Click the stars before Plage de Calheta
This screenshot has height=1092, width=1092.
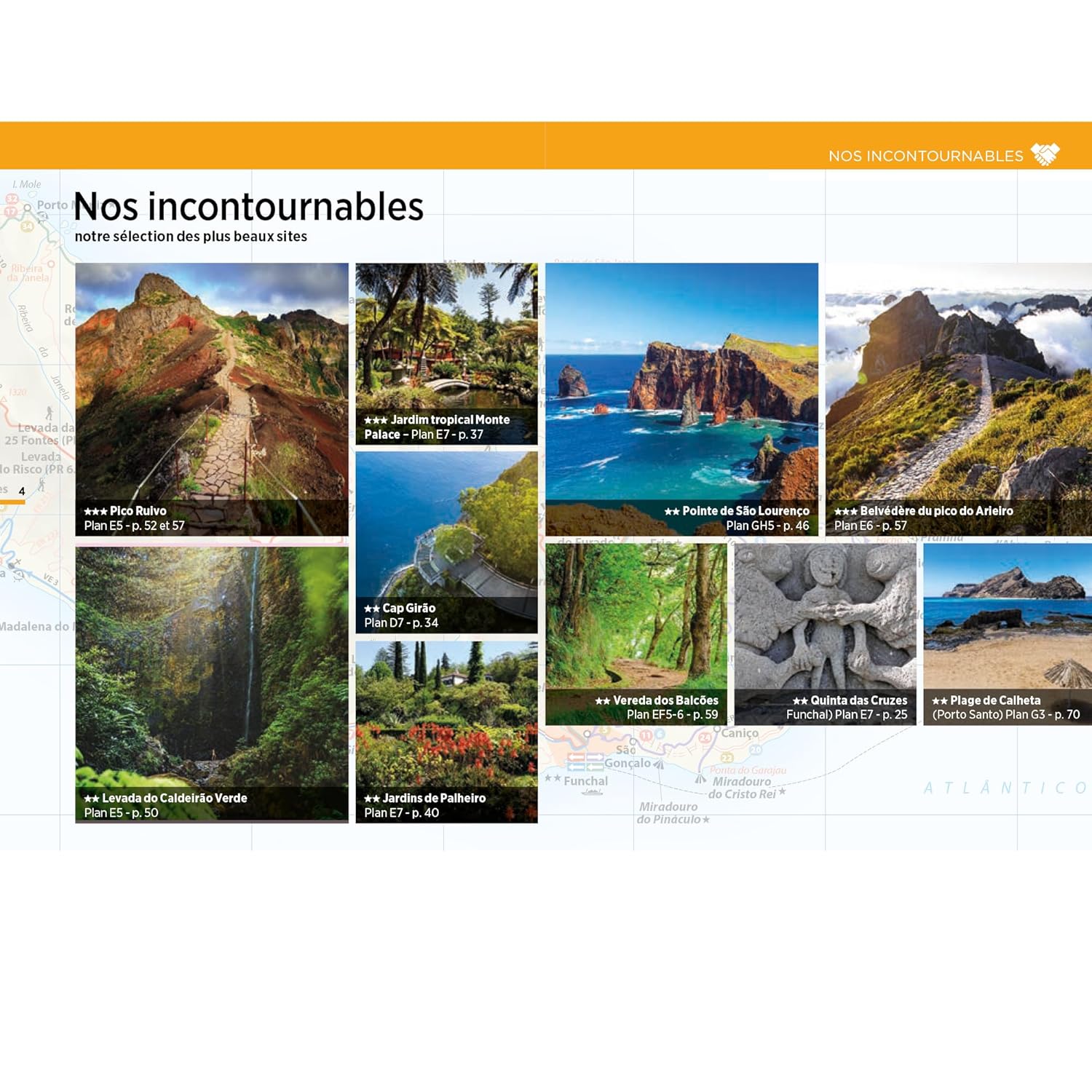tap(940, 701)
